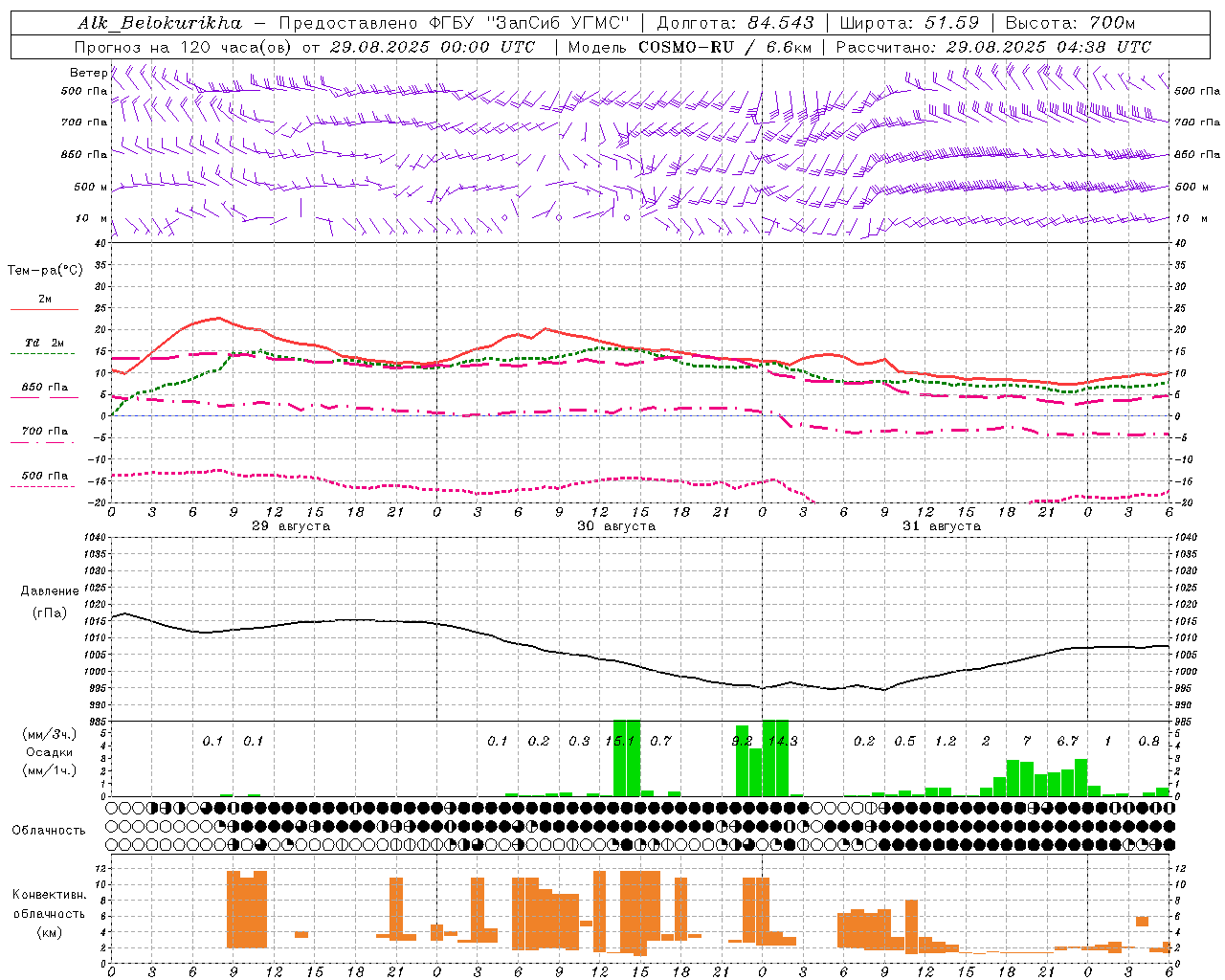Click the 'Ветер' wind panel label
Image resolution: width=1225 pixels, height=980 pixels.
(x=88, y=73)
